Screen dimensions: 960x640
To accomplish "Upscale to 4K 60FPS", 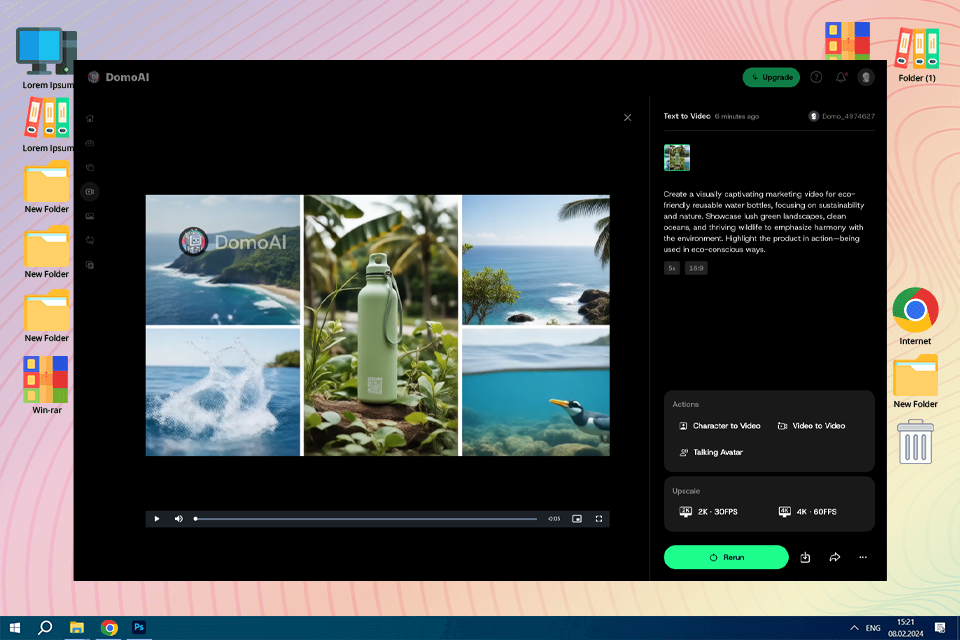I will point(808,511).
